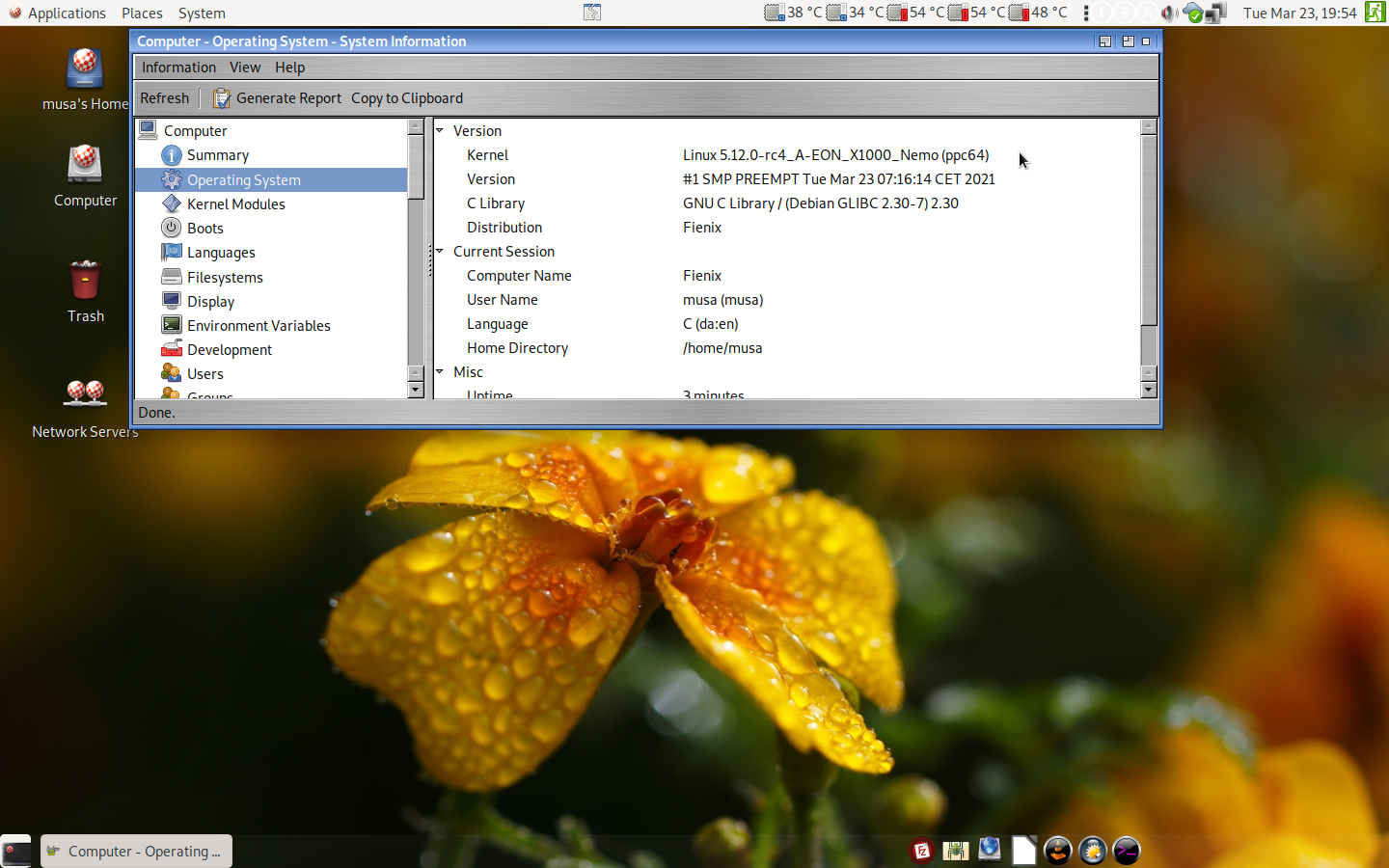Select the Filesystems entry
Screen dimensions: 1389x868
(x=224, y=278)
